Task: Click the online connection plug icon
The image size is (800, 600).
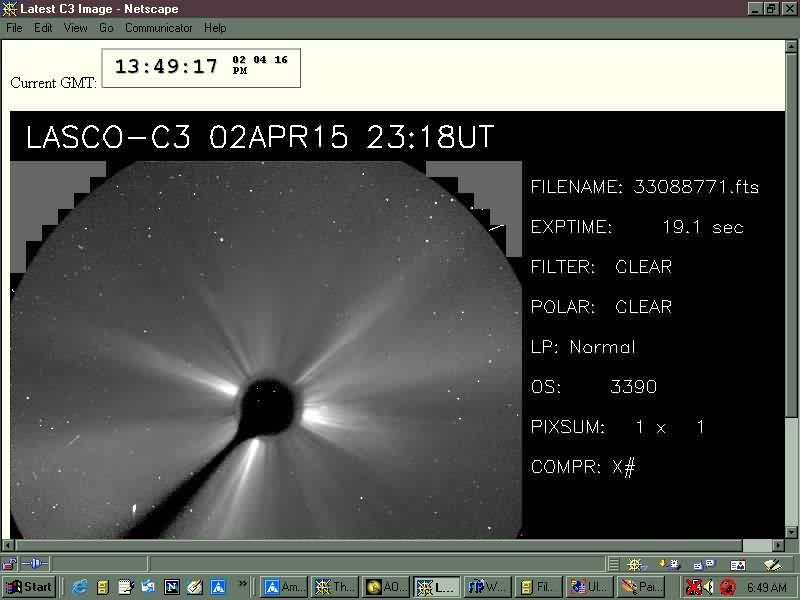Action: (x=35, y=564)
